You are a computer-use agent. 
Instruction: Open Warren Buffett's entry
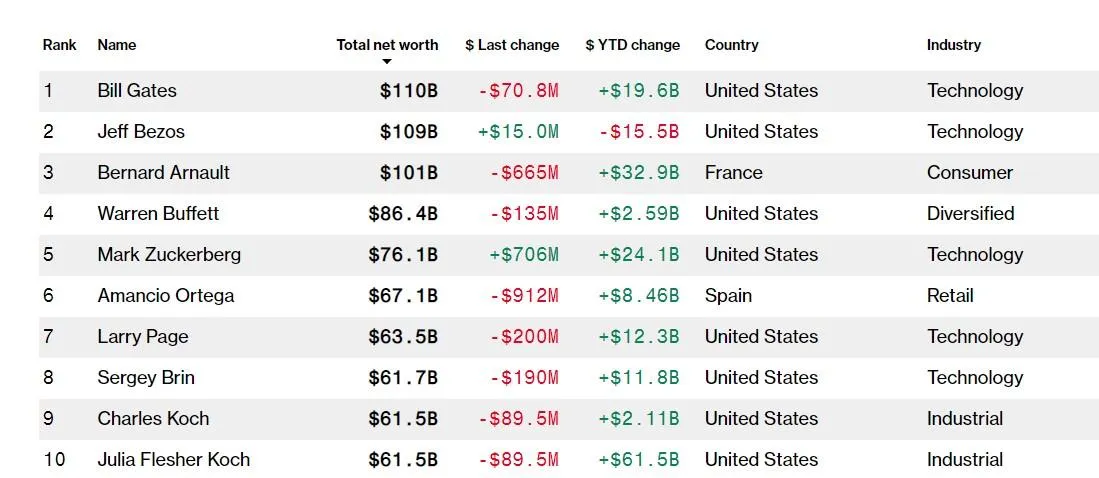pos(158,213)
